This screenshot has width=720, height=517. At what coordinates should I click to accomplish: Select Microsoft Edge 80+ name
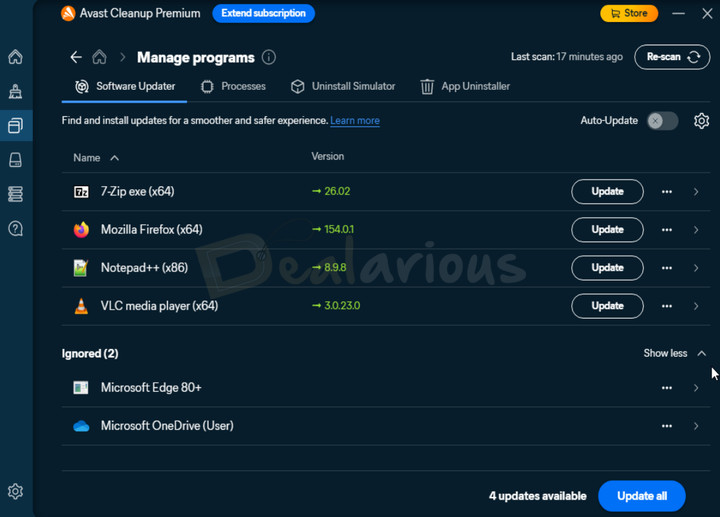[x=151, y=388]
